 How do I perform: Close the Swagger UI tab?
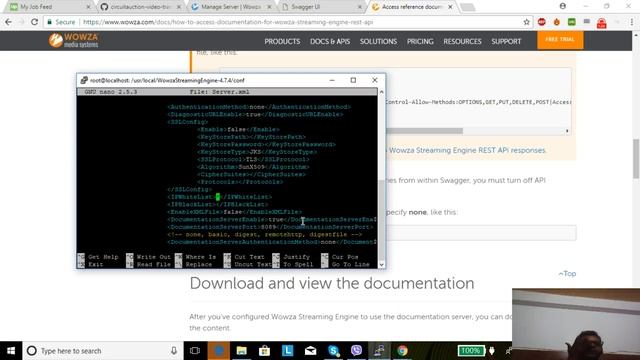(x=360, y=7)
